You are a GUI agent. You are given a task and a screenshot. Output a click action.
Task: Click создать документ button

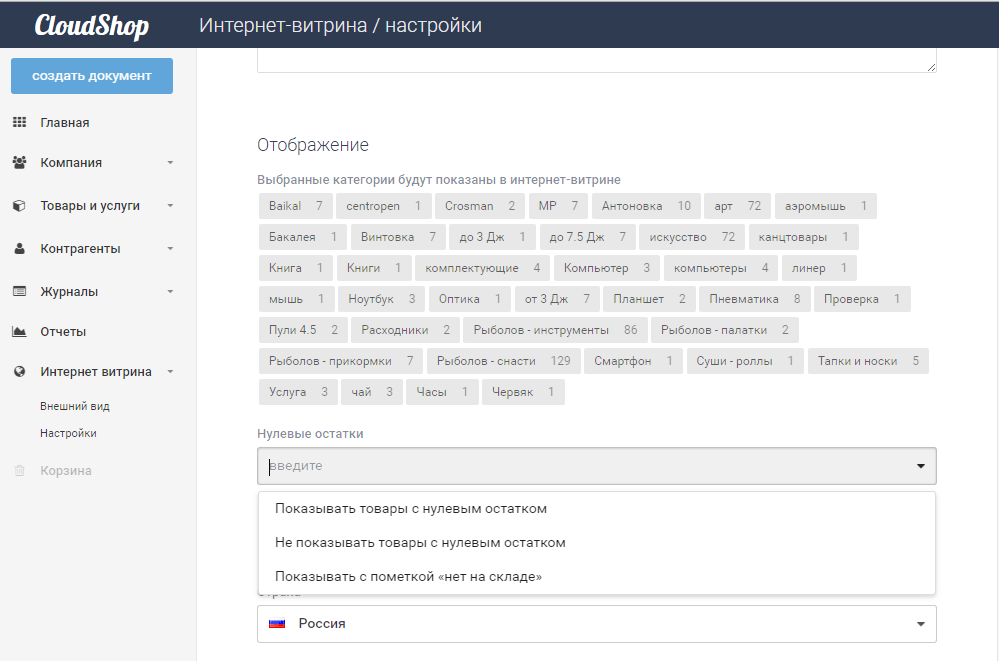point(92,76)
